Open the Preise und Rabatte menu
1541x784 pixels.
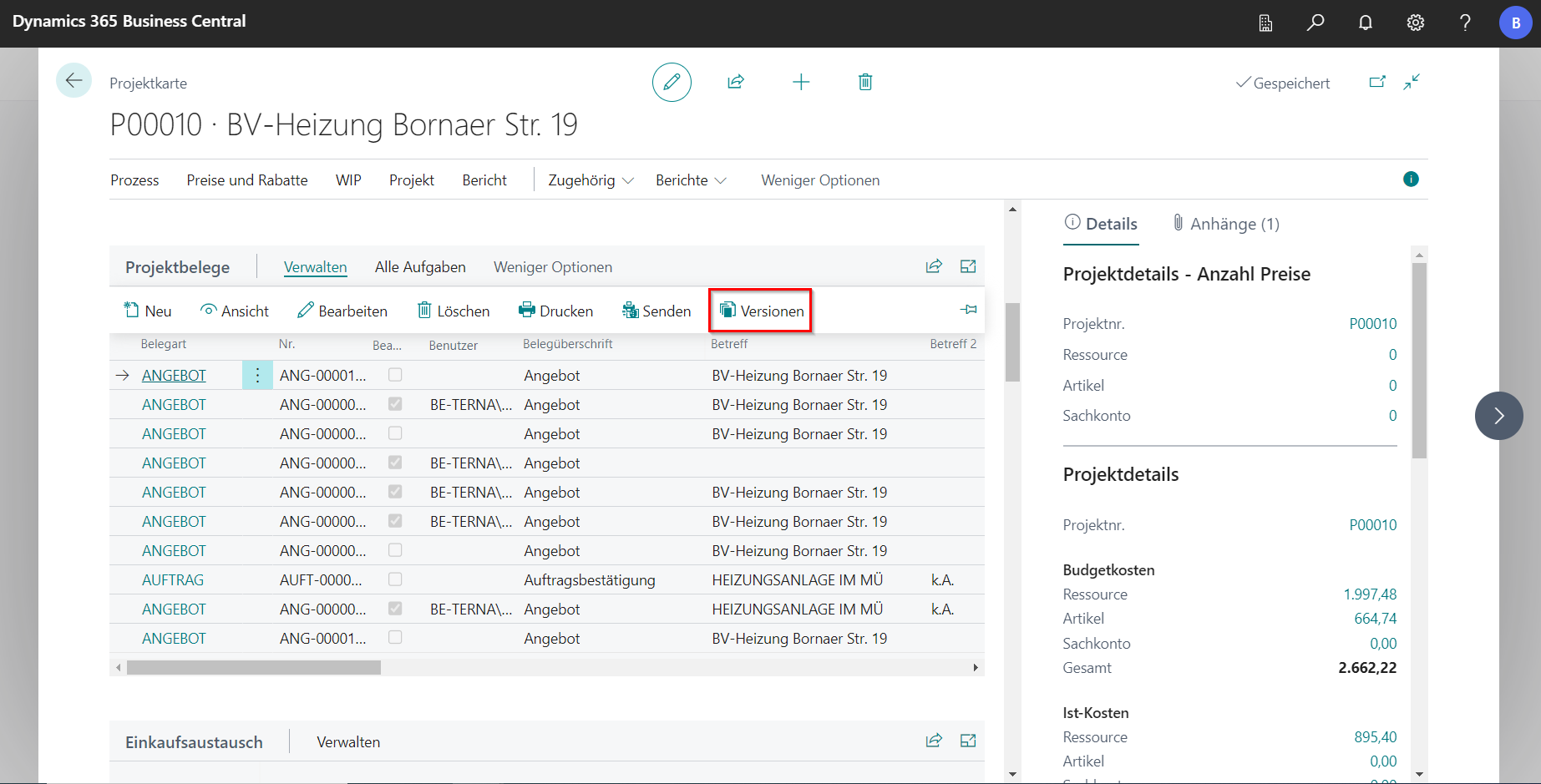(247, 180)
